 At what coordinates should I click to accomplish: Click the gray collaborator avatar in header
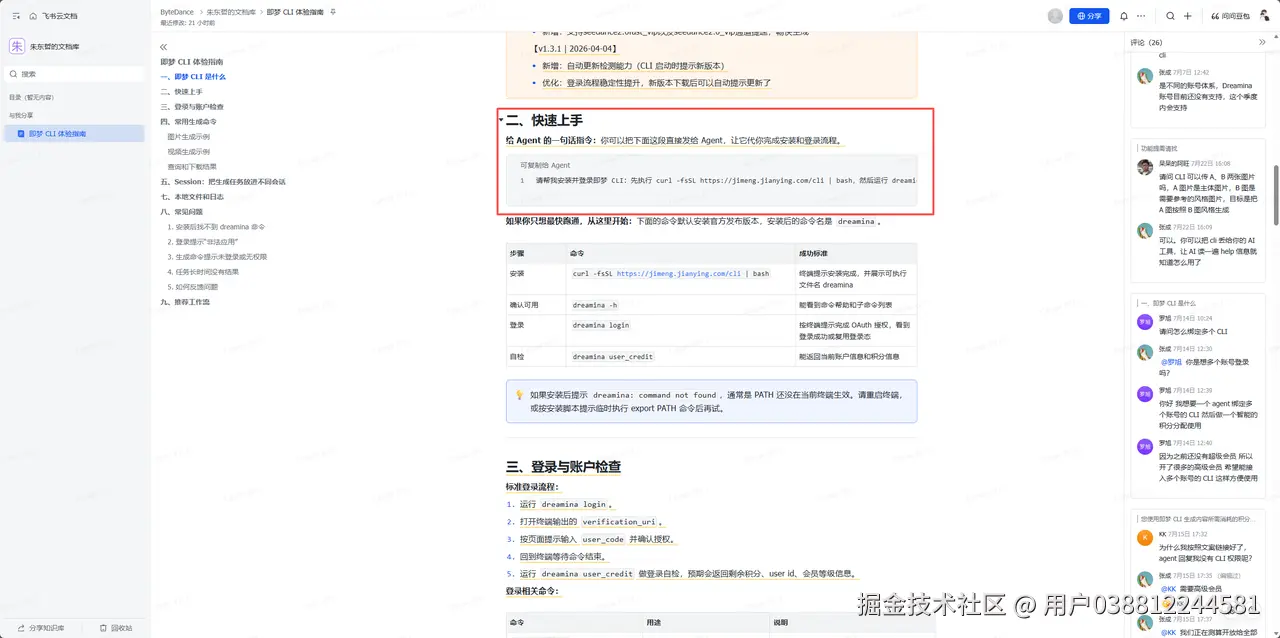pos(1055,16)
